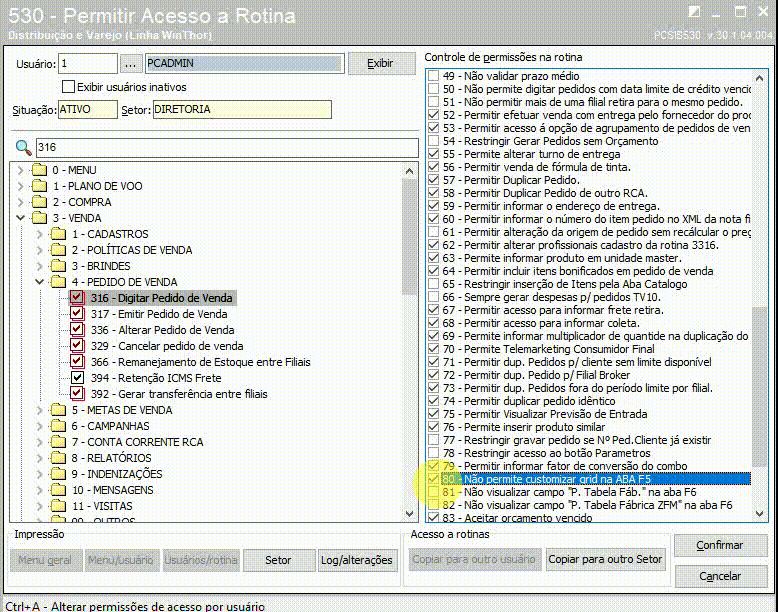Click the 11 - VISITAS folder icon
778x612 pixels.
[x=58, y=506]
